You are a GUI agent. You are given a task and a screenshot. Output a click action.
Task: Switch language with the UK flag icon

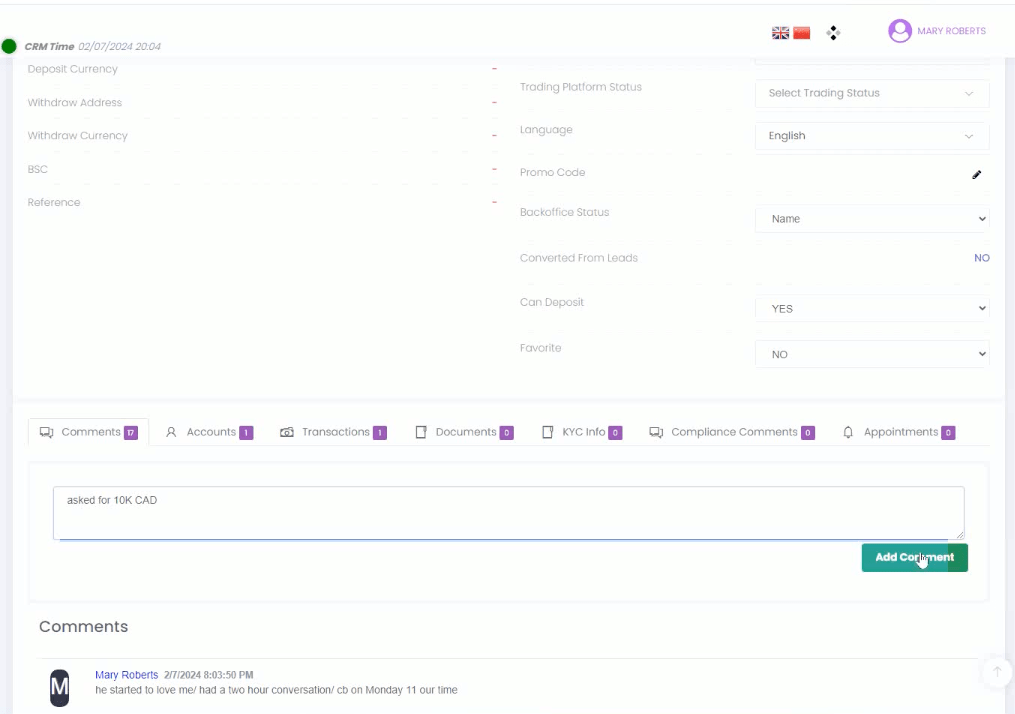(780, 33)
